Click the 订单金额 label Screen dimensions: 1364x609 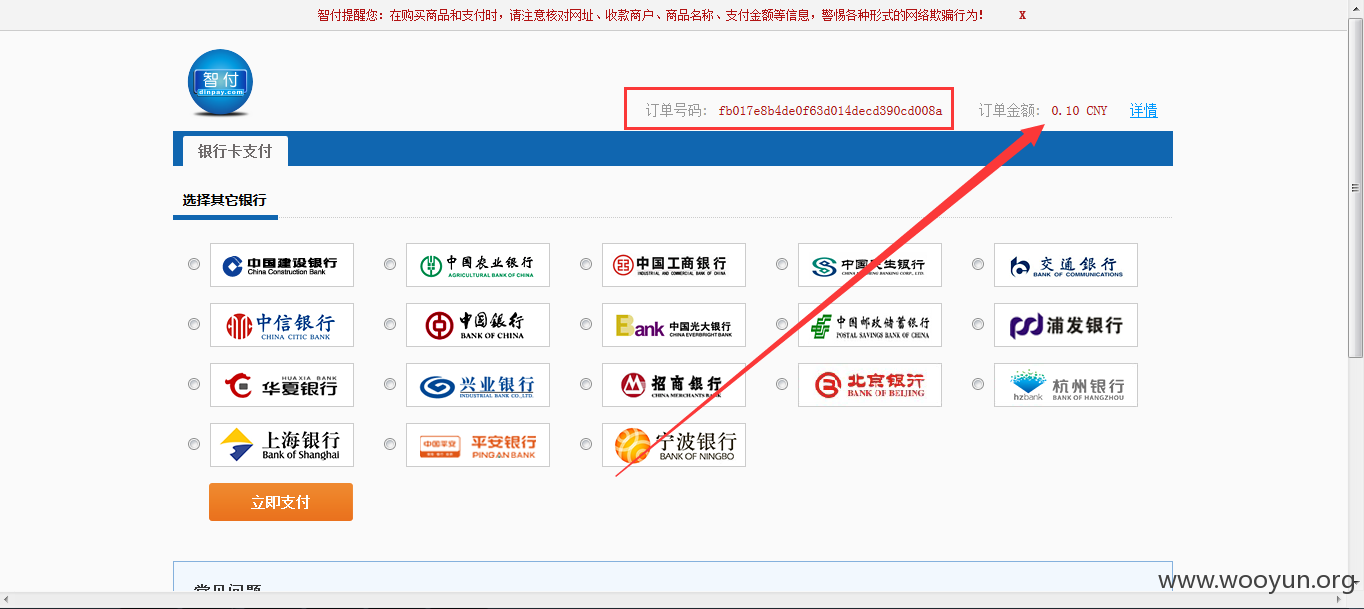click(x=1010, y=111)
